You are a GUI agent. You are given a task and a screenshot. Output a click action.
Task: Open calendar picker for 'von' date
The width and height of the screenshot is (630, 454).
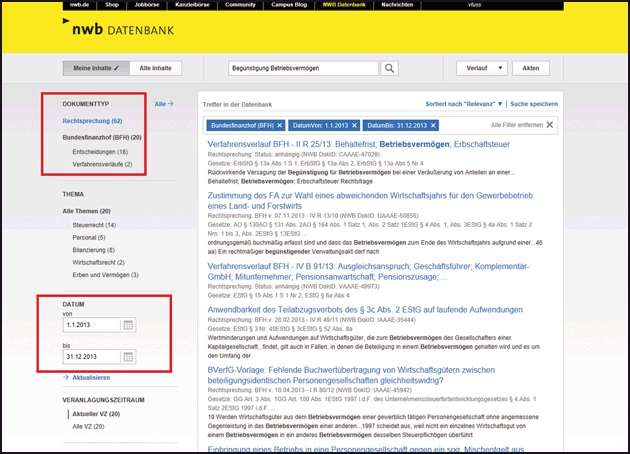pos(128,326)
